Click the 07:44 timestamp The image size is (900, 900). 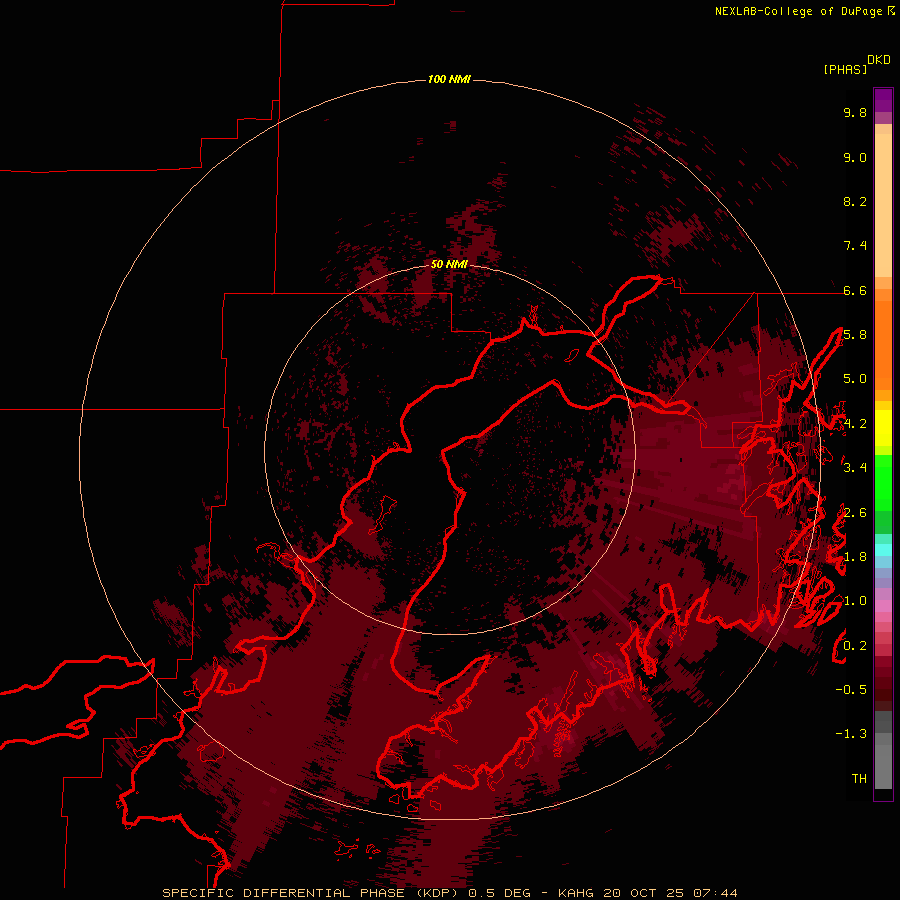(x=715, y=893)
